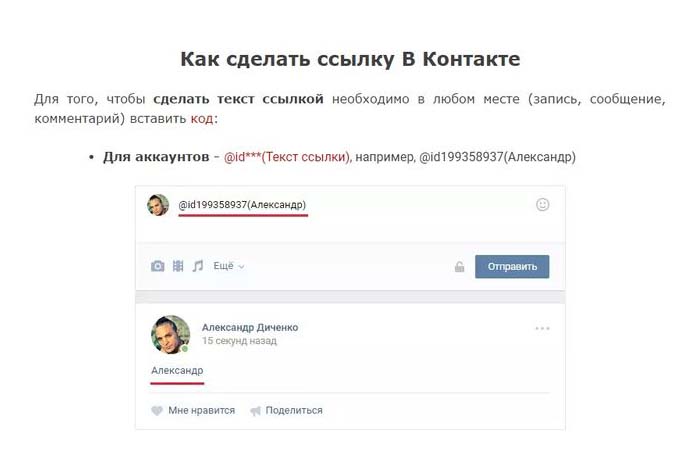The height and width of the screenshot is (467, 700).
Task: Open the large author avatar in post
Action: point(170,334)
